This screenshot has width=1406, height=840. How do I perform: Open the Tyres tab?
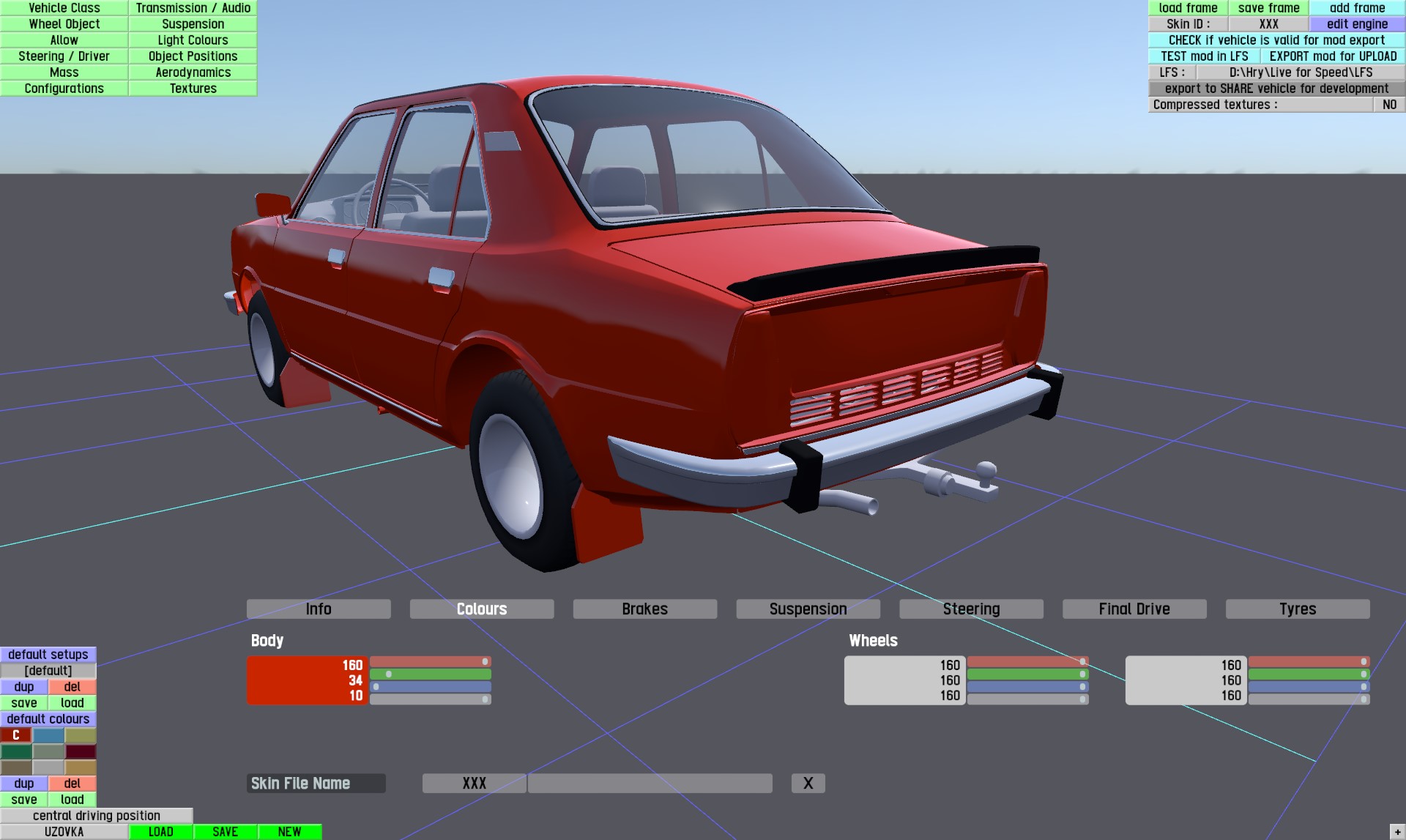click(1297, 609)
